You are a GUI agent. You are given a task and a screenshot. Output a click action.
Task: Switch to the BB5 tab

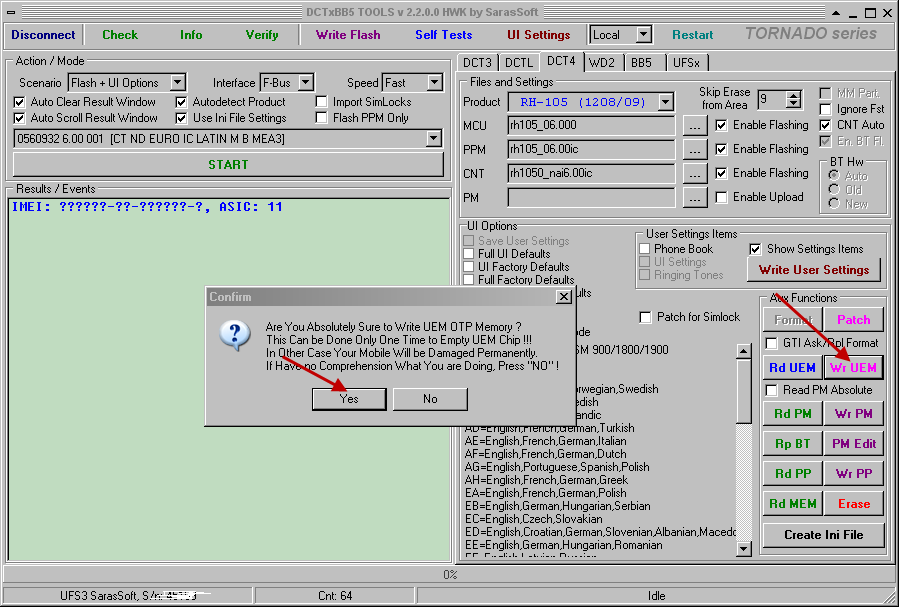click(x=642, y=62)
